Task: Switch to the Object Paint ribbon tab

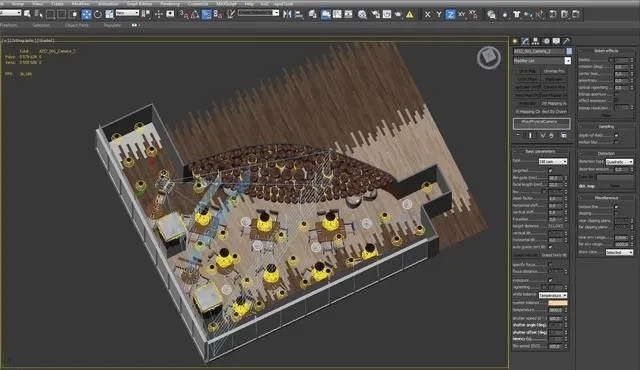Action: [x=76, y=25]
